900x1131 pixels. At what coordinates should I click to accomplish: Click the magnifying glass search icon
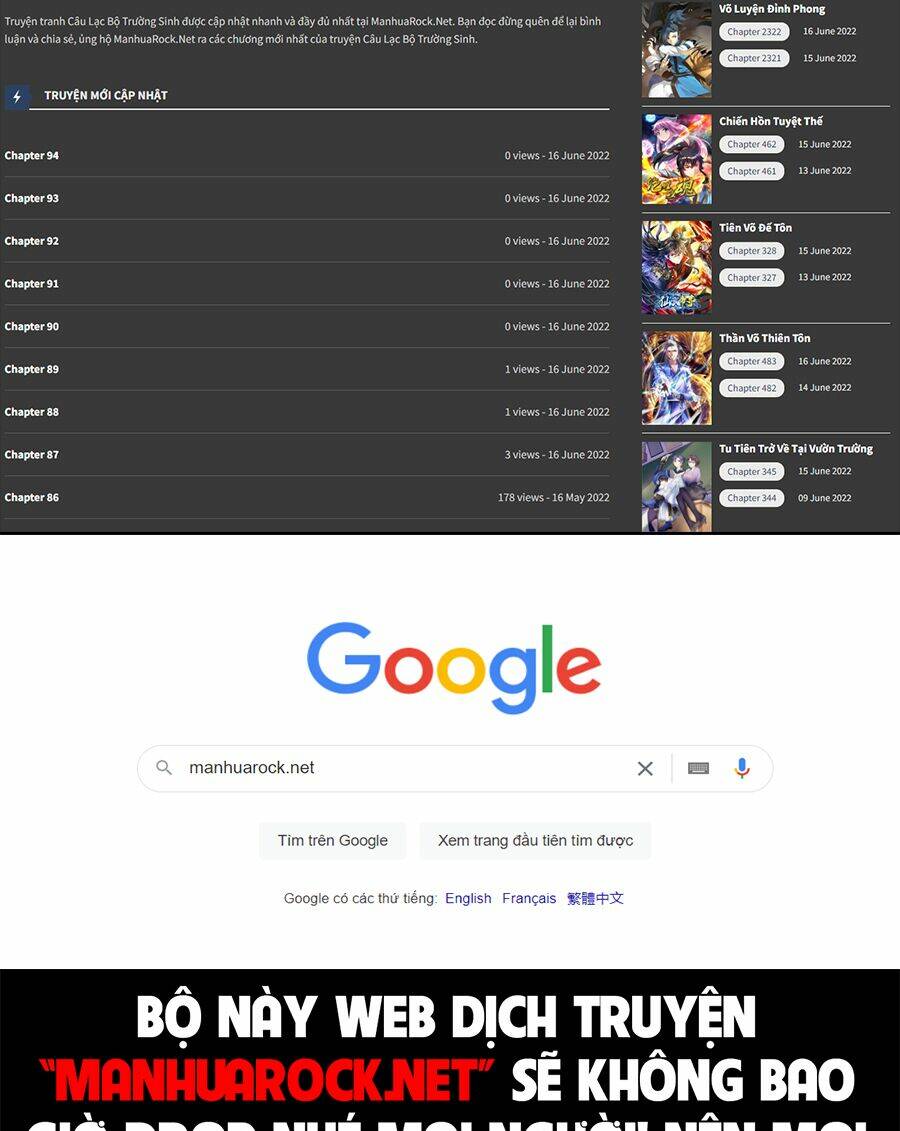pos(164,767)
